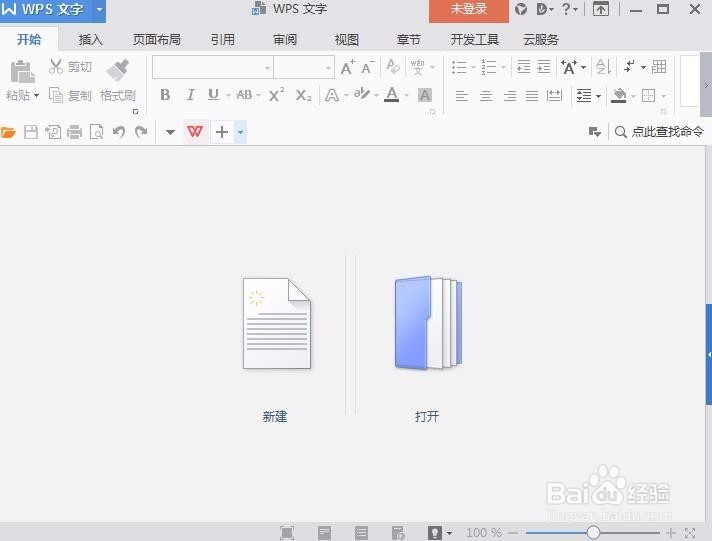Switch to the 开发工具 tab
Screen dimensions: 712x541
[x=475, y=40]
